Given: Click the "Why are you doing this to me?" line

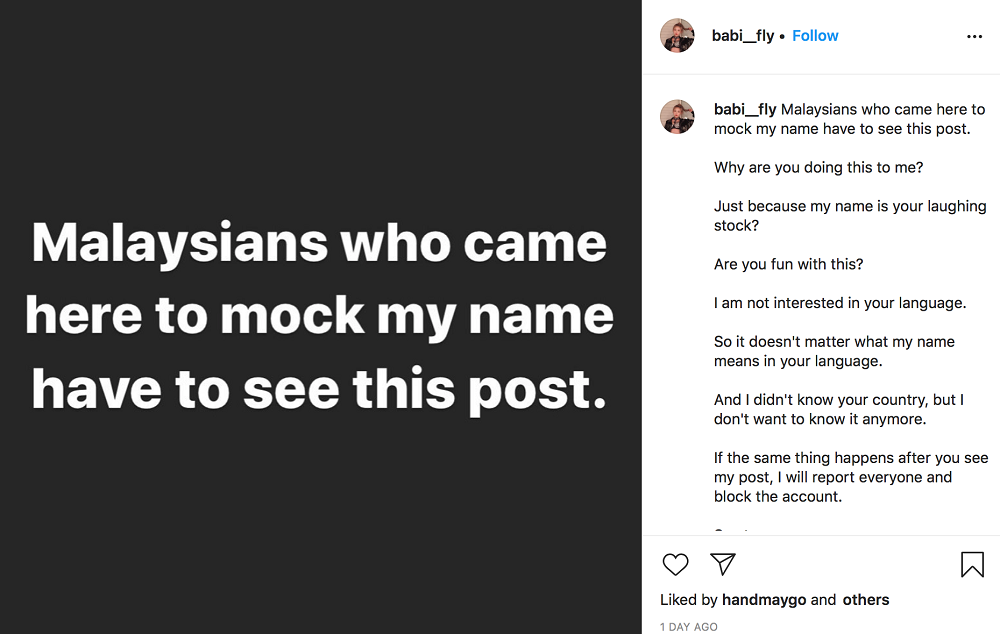Looking at the screenshot, I should (818, 168).
